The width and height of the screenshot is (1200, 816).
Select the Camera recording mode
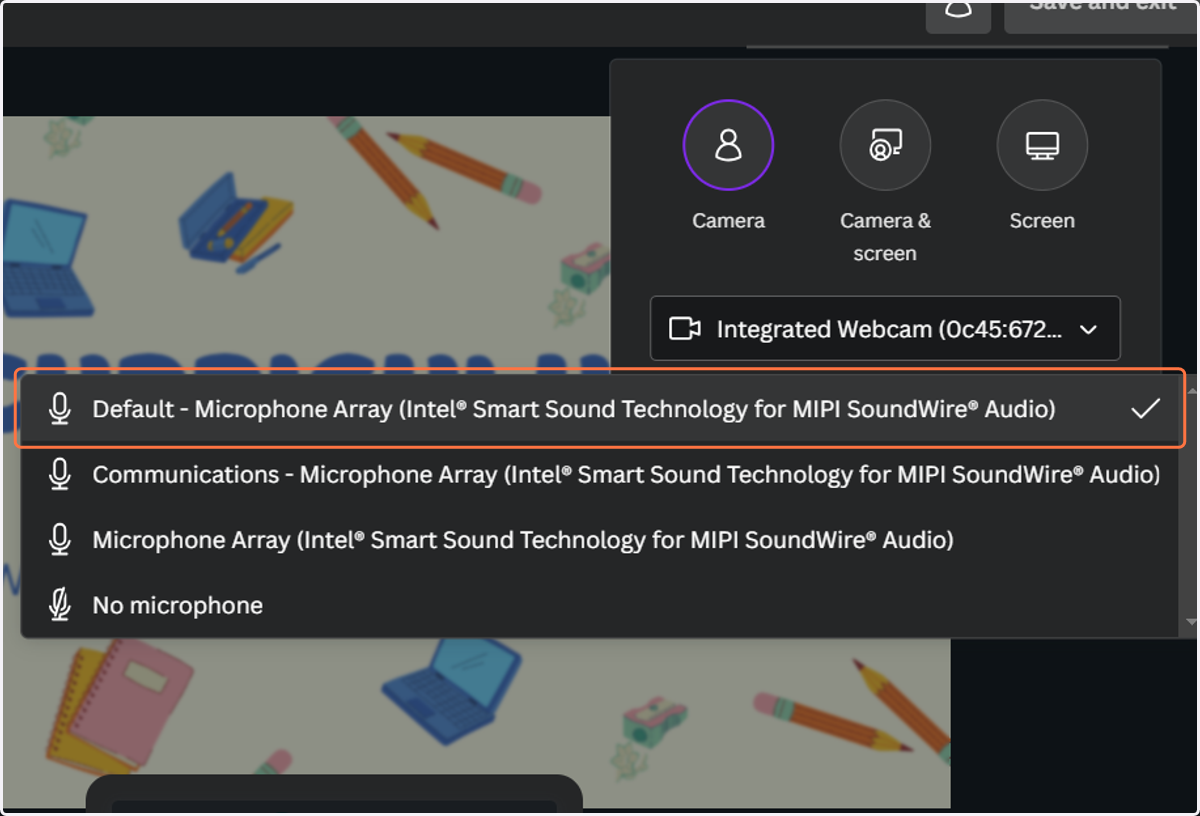[728, 146]
